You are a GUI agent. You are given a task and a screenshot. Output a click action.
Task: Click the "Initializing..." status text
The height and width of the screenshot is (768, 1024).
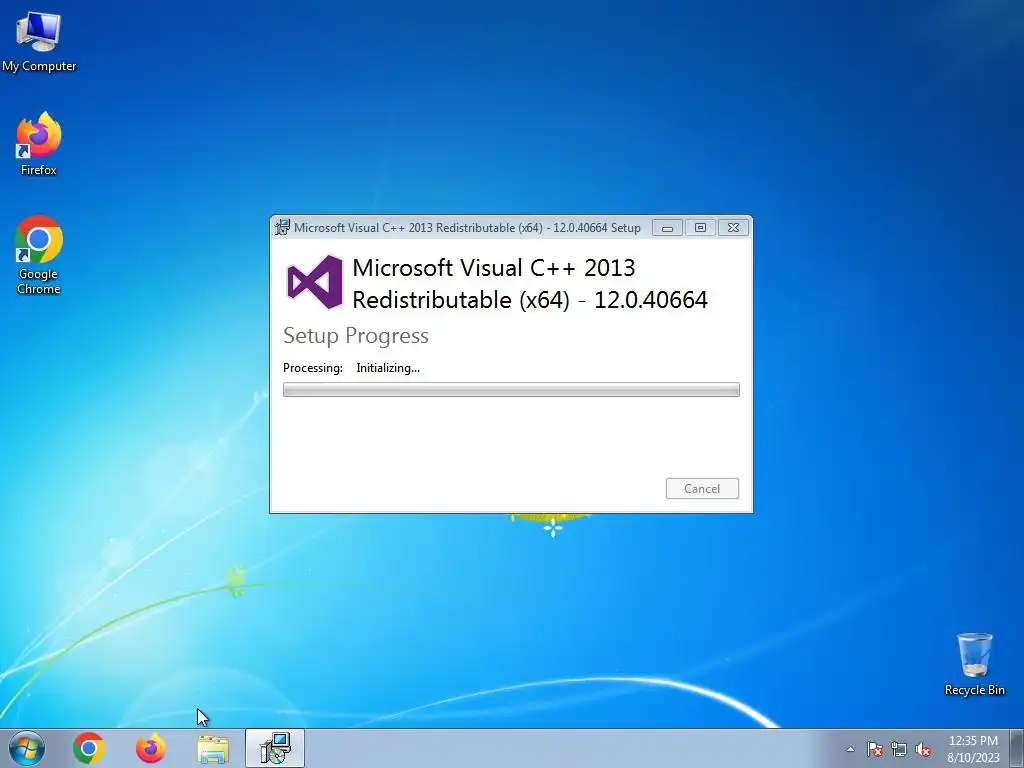coord(388,368)
